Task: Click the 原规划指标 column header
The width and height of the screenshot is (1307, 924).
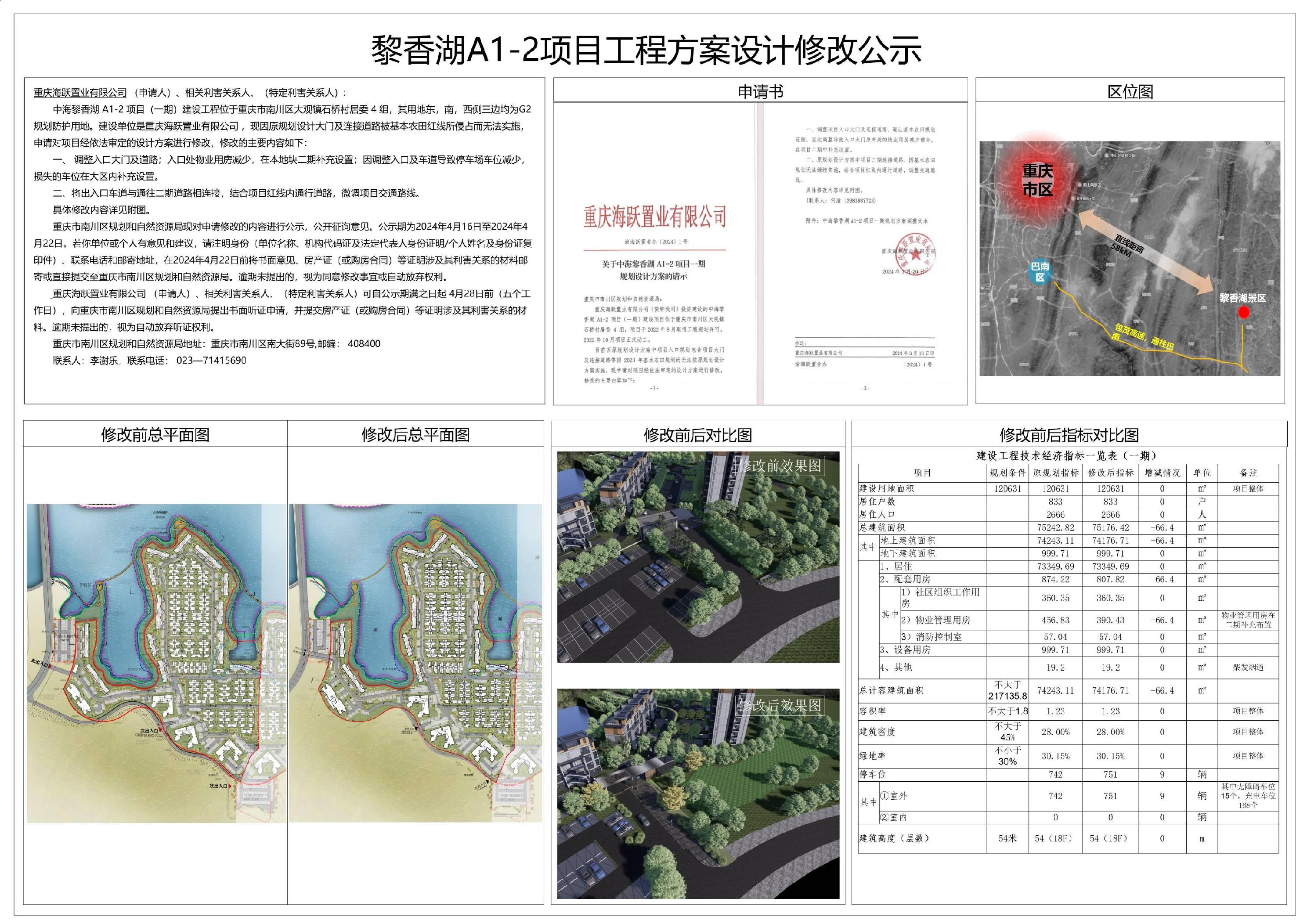Action: tap(1056, 473)
